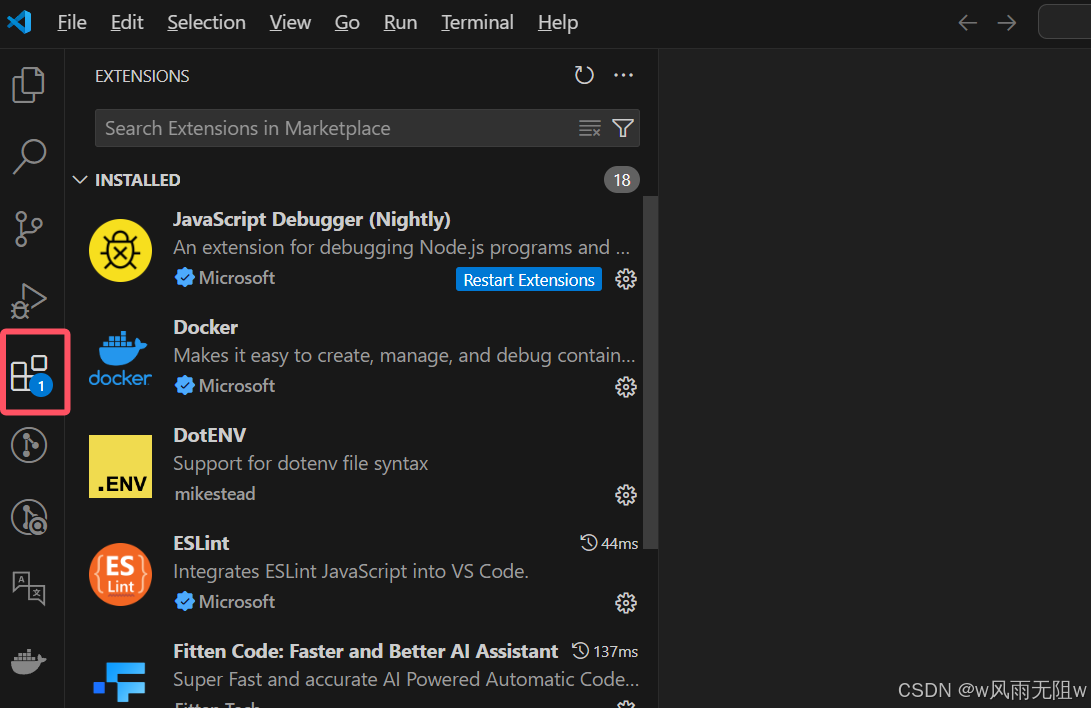
Task: Select JavaScript Debugger (Nightly) extension title
Action: (x=312, y=220)
